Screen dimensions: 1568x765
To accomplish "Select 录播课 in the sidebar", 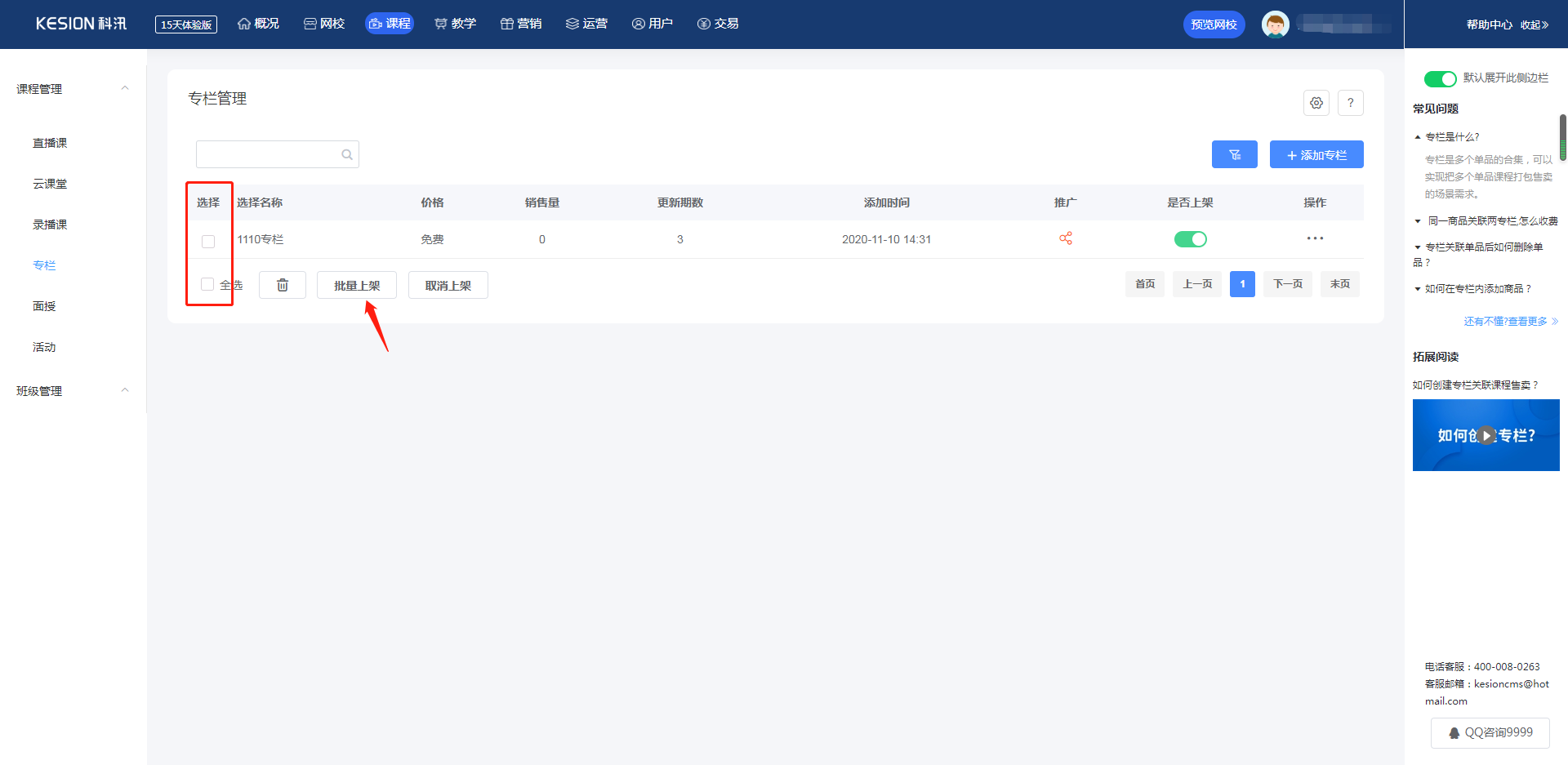I will [50, 225].
